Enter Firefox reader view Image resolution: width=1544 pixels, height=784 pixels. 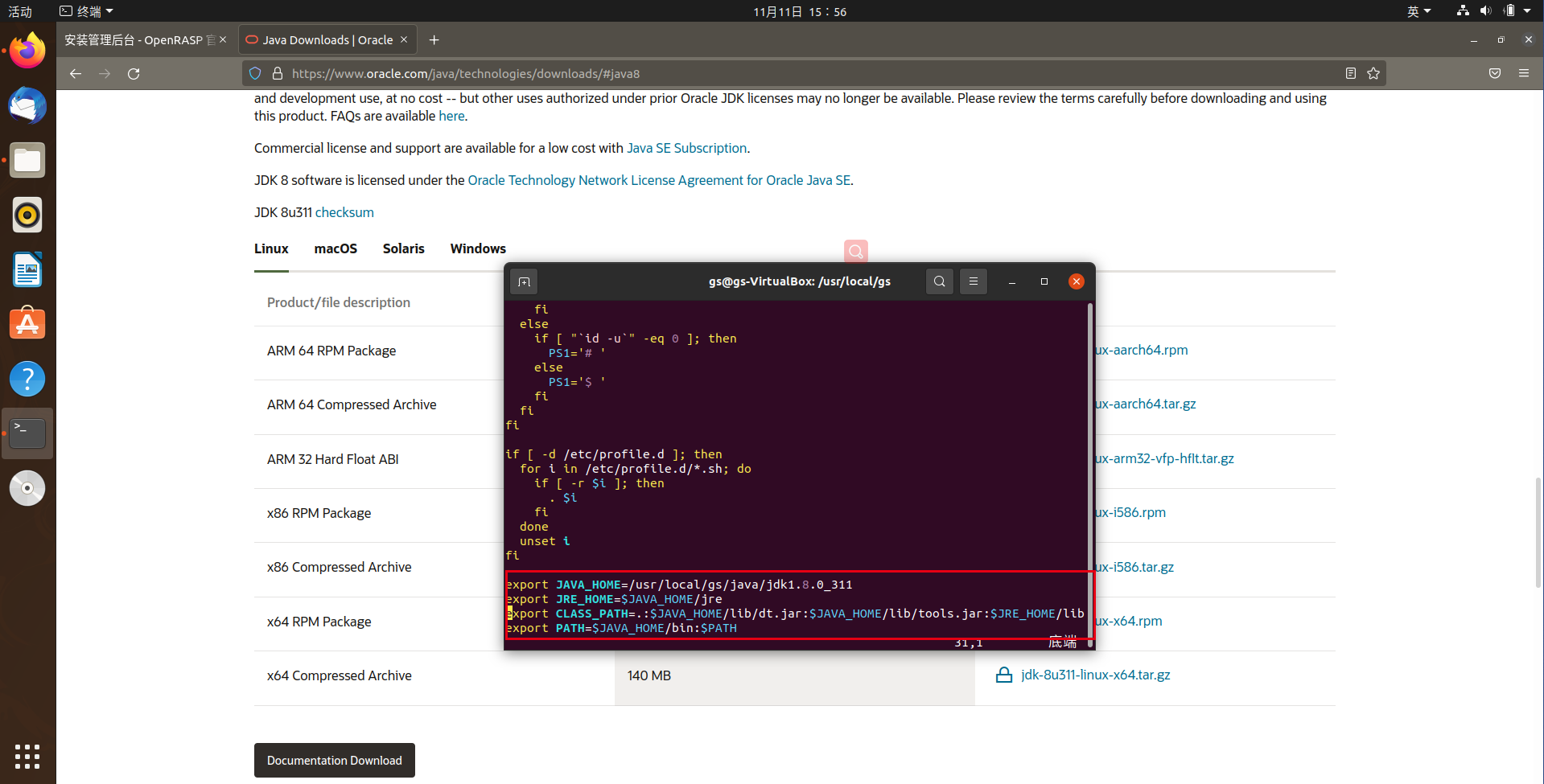point(1349,73)
